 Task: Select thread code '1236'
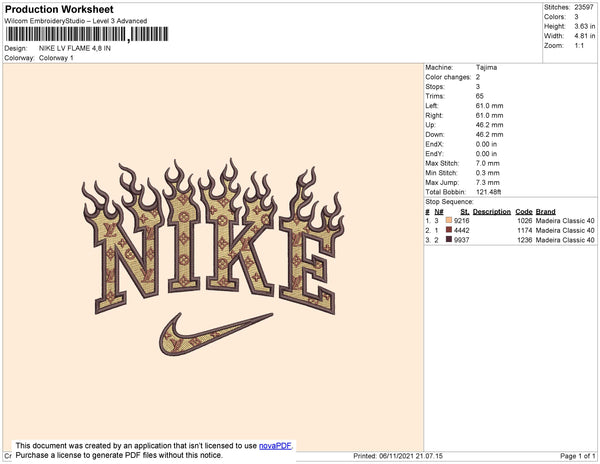(525, 240)
